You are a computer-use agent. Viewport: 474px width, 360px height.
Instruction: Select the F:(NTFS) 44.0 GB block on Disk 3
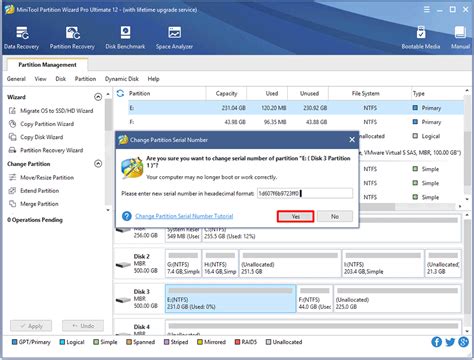pos(315,299)
